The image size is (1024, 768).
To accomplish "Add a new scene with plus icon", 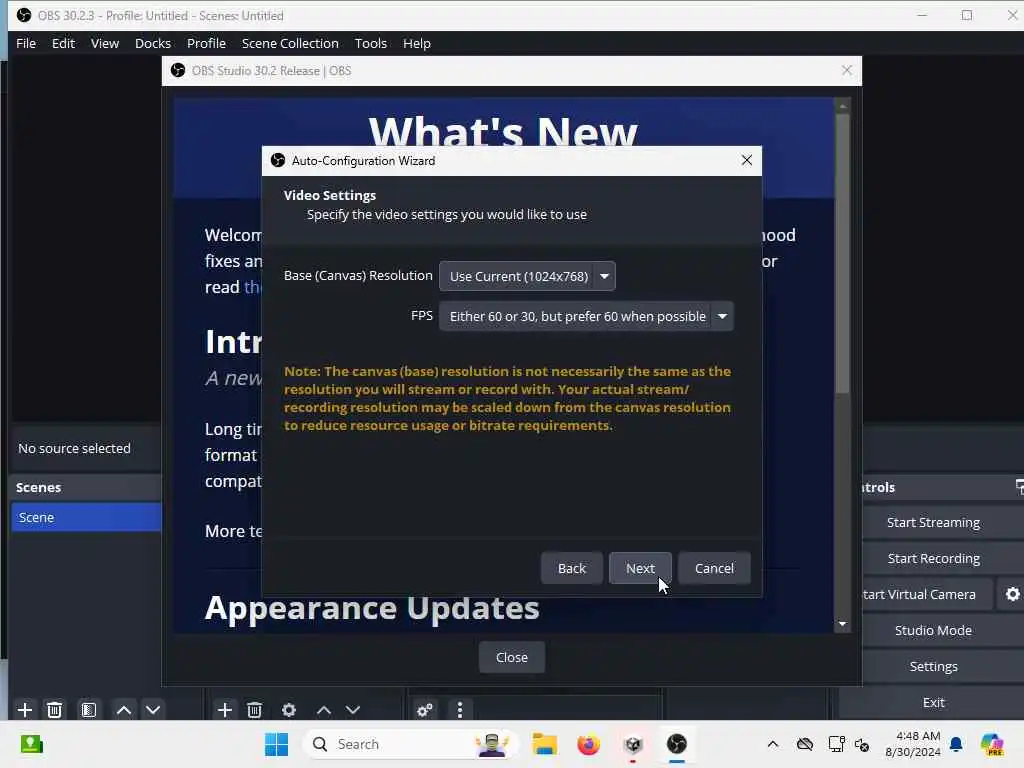I will point(25,710).
